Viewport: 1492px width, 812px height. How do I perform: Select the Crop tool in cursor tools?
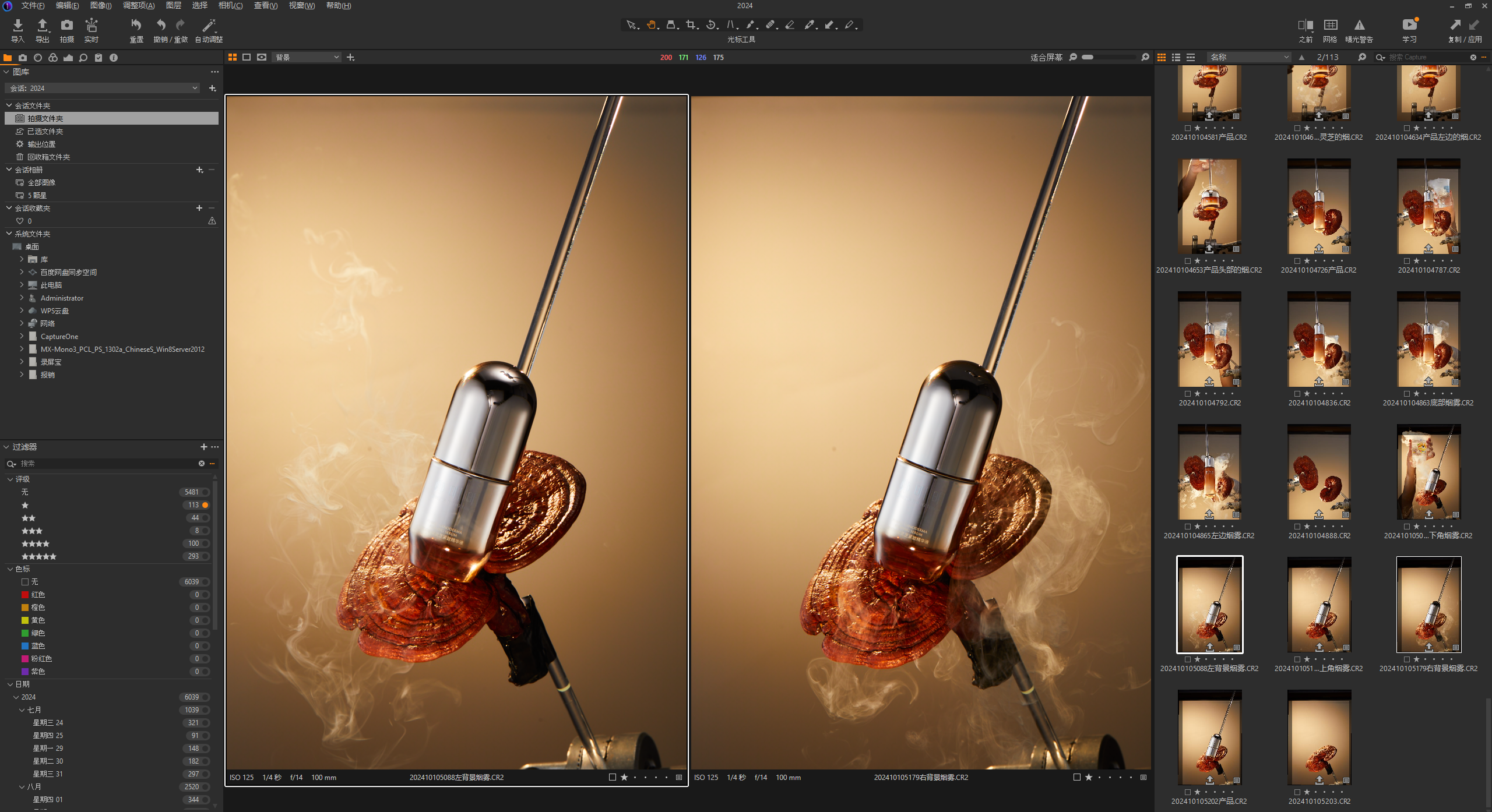tap(691, 24)
